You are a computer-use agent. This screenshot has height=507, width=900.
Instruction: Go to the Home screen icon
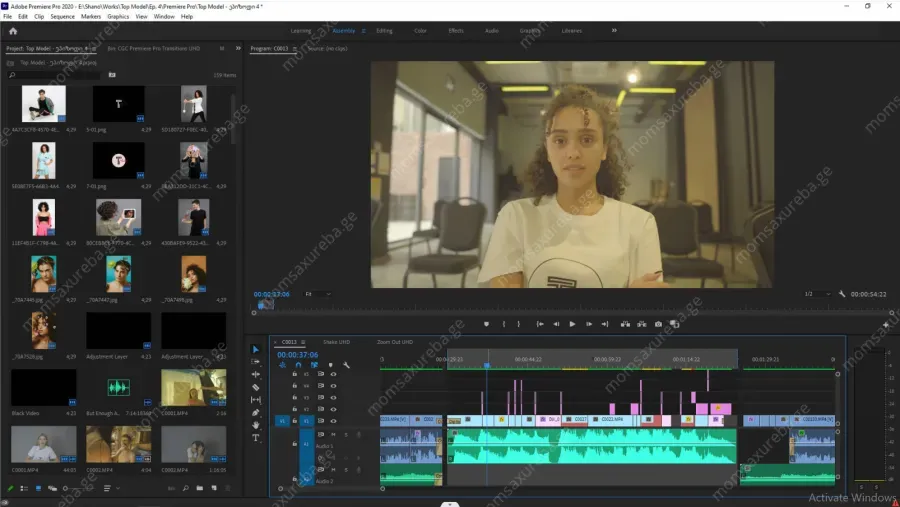point(13,31)
